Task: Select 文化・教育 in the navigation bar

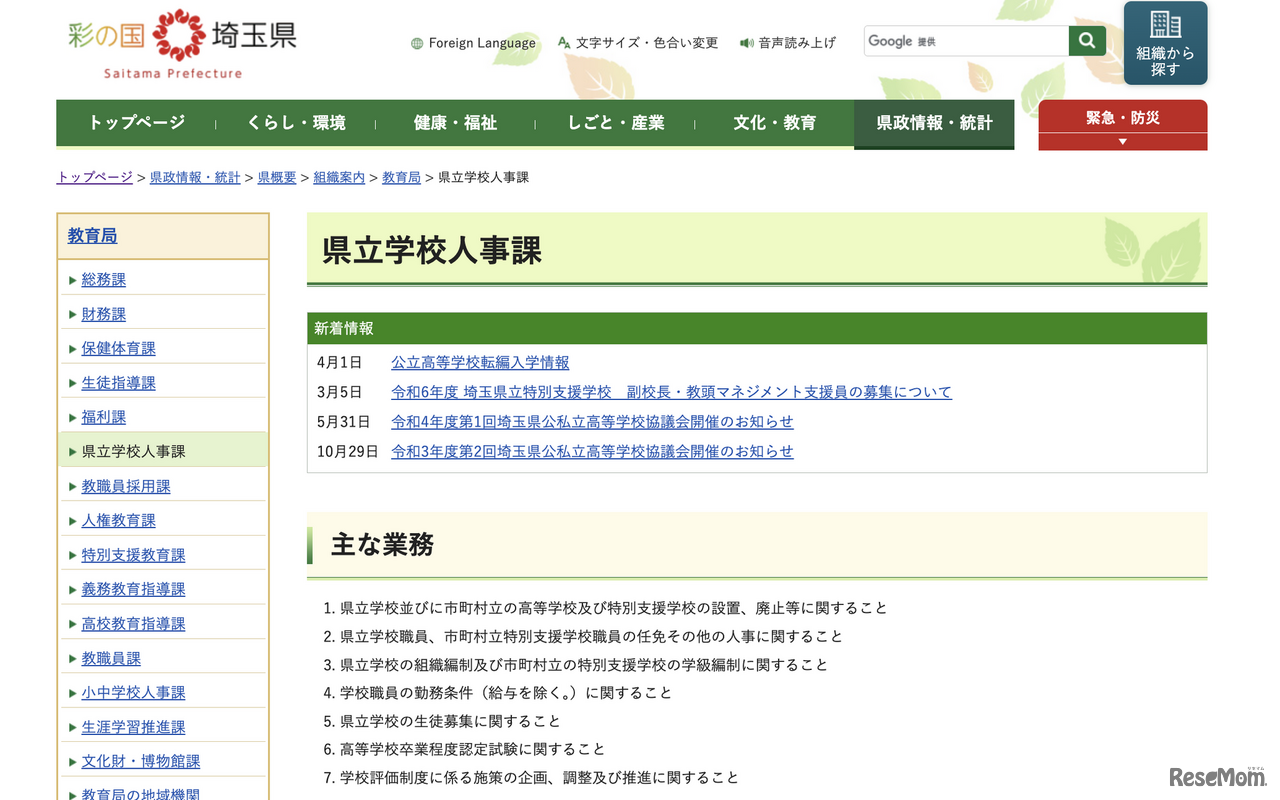Action: [x=774, y=123]
